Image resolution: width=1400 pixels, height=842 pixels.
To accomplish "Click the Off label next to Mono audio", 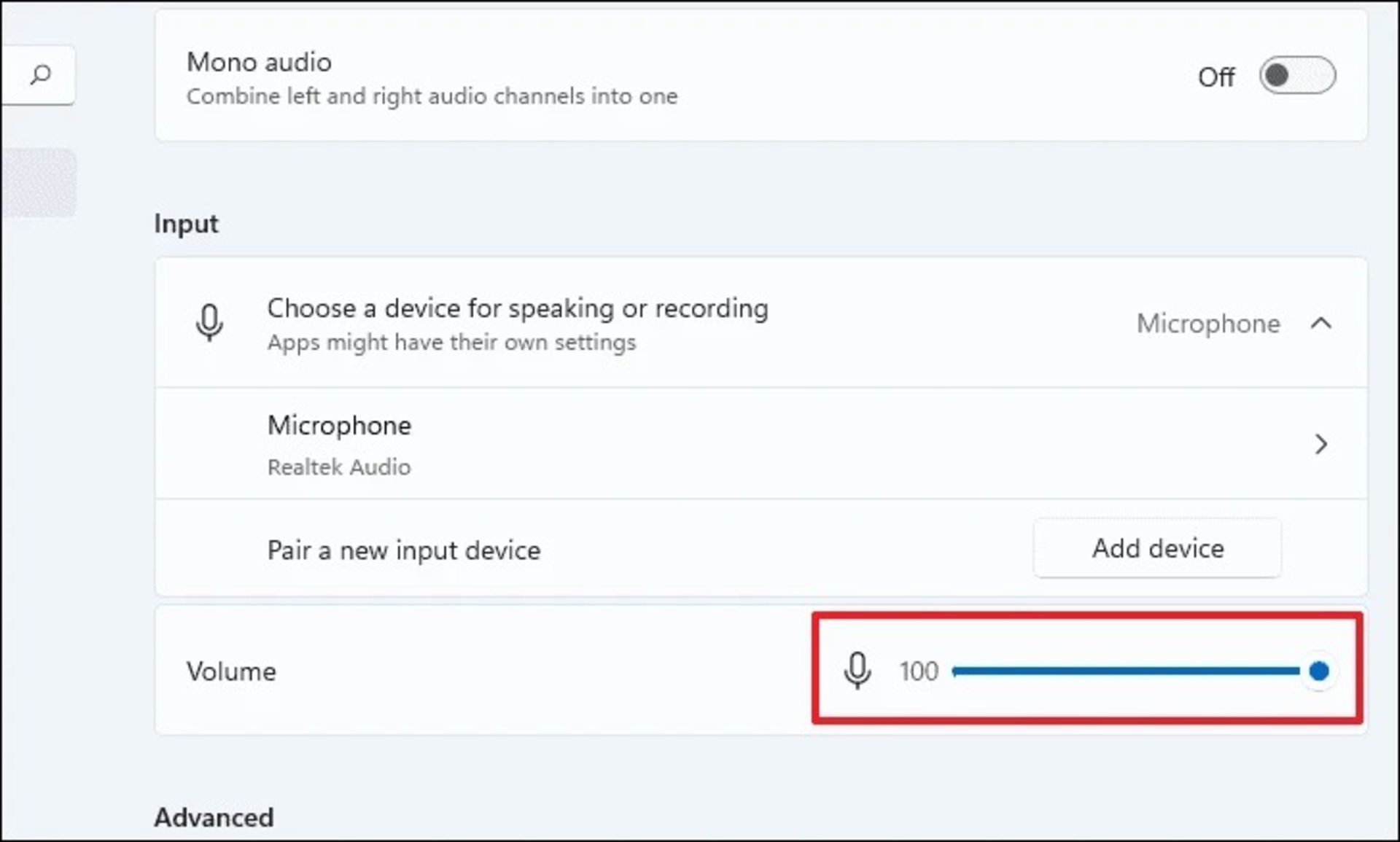I will pyautogui.click(x=1216, y=77).
